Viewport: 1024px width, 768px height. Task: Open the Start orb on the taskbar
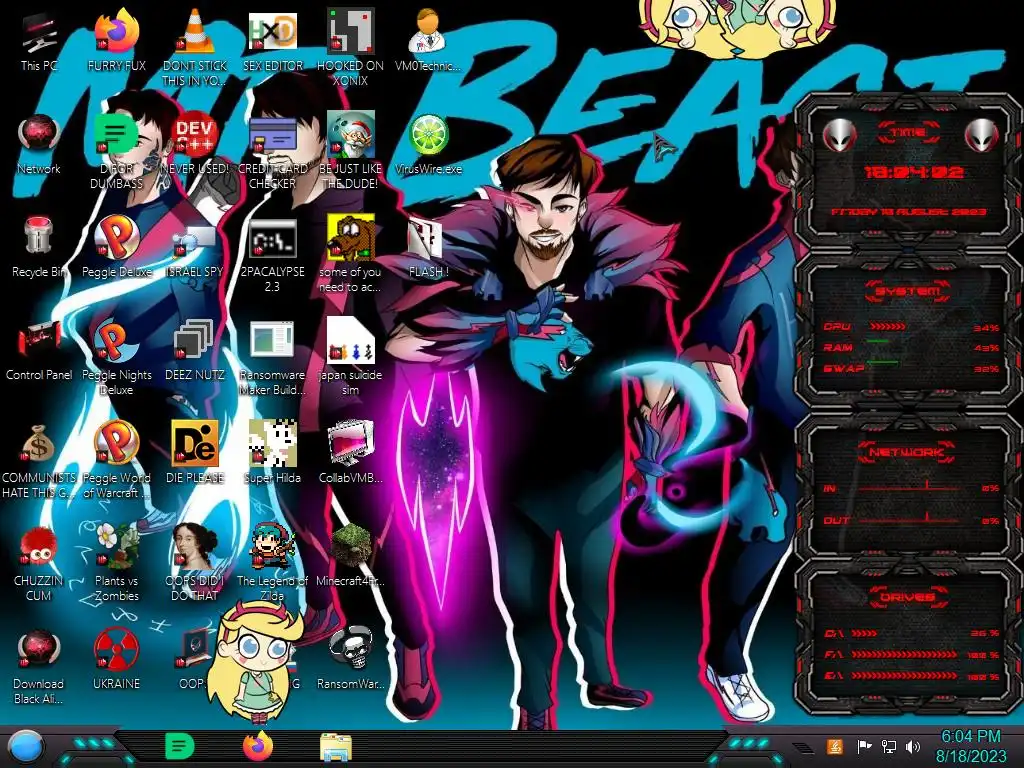(25, 746)
